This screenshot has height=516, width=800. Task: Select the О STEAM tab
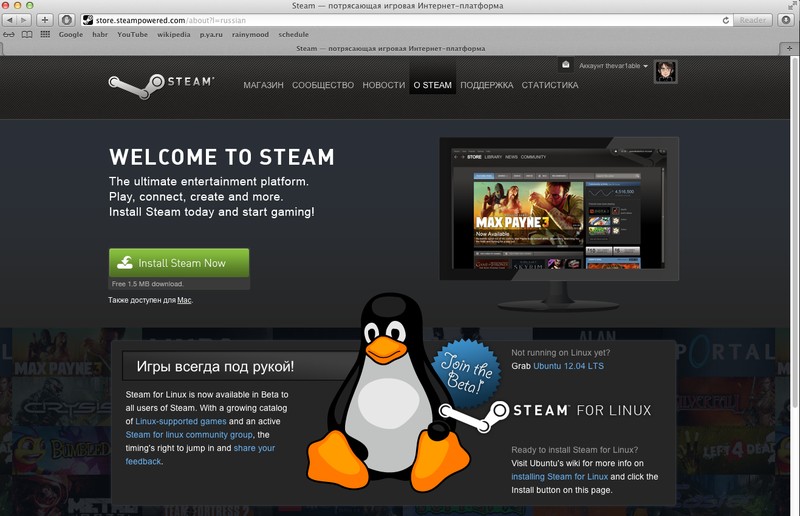(x=433, y=85)
